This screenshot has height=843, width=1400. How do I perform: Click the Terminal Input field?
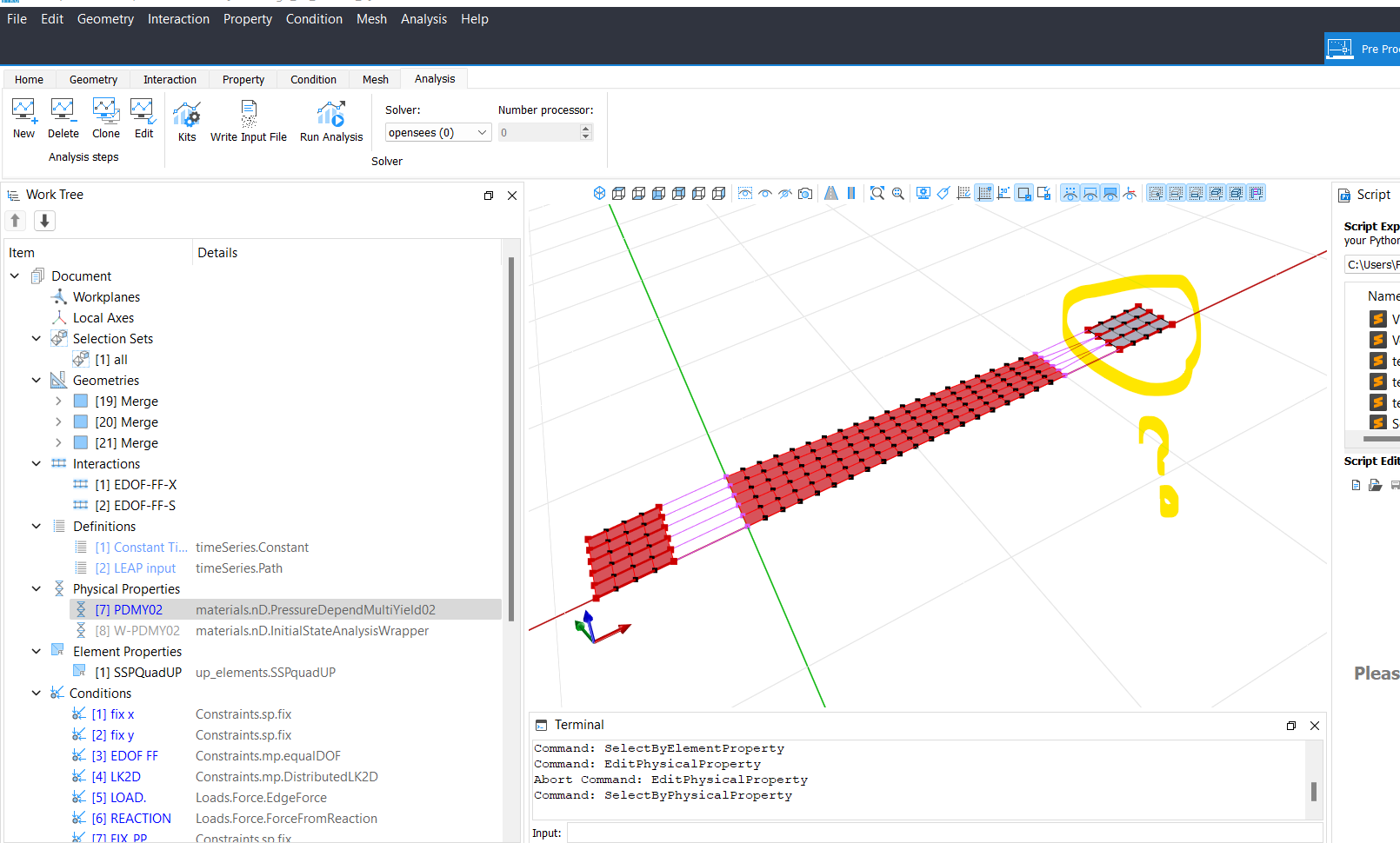click(x=944, y=833)
